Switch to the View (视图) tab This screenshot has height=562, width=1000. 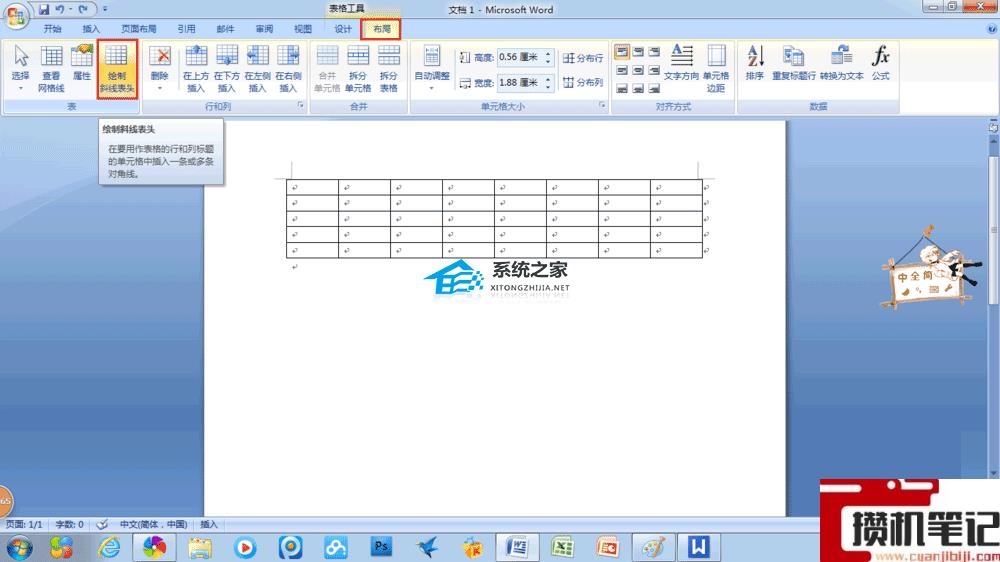303,29
